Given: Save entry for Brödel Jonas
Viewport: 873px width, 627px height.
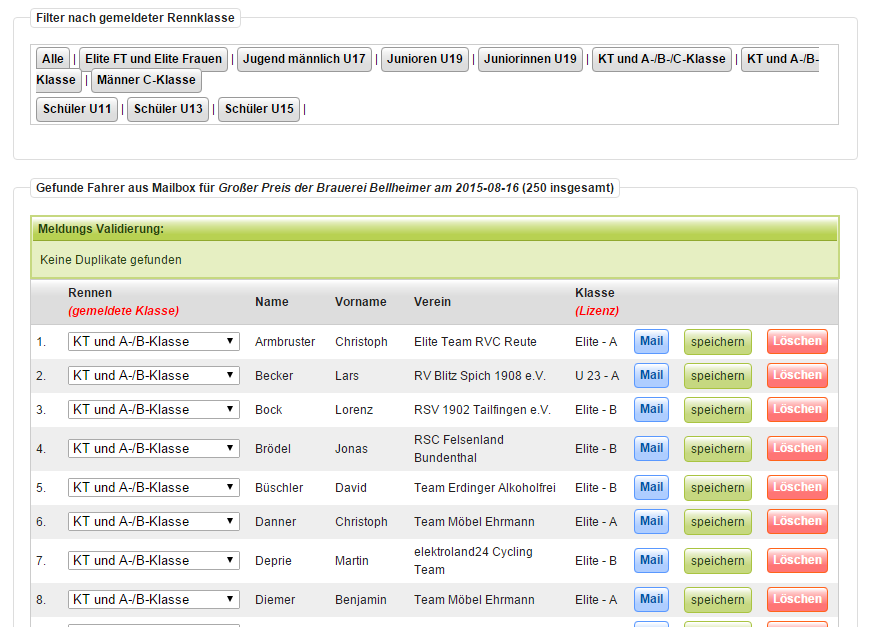Looking at the screenshot, I should (717, 449).
